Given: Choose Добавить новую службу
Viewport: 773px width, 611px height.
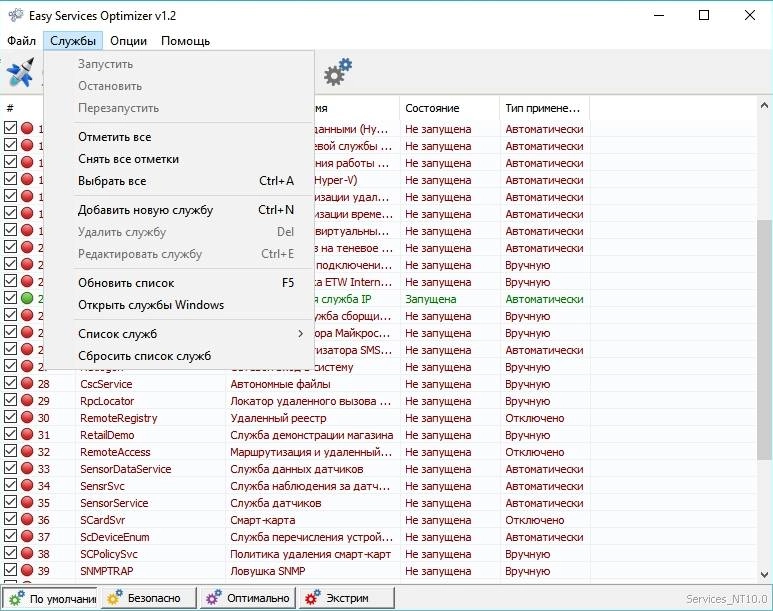Looking at the screenshot, I should coord(179,210).
